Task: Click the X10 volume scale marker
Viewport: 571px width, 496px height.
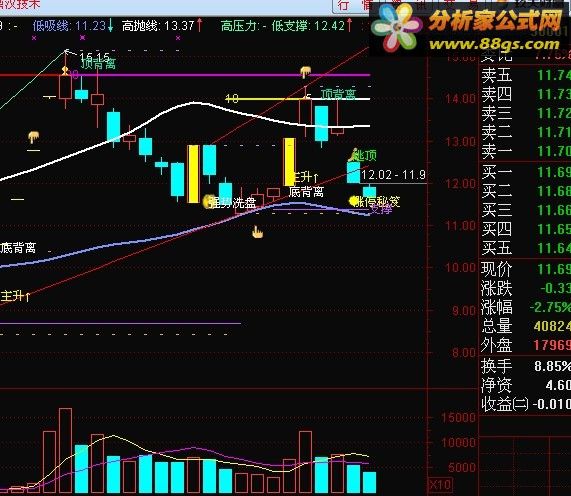Action: click(440, 485)
